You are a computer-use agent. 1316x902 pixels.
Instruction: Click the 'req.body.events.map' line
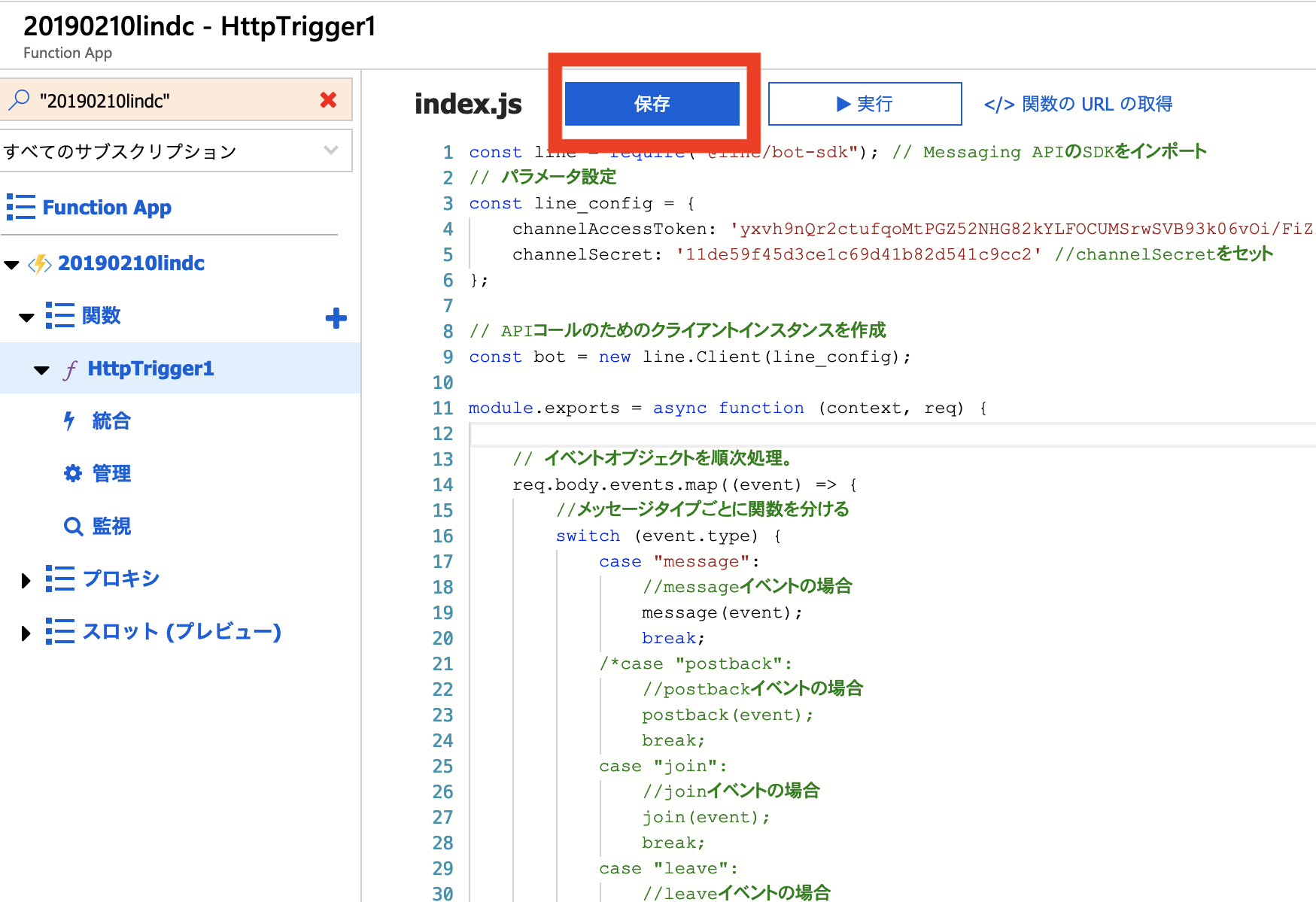coord(685,485)
